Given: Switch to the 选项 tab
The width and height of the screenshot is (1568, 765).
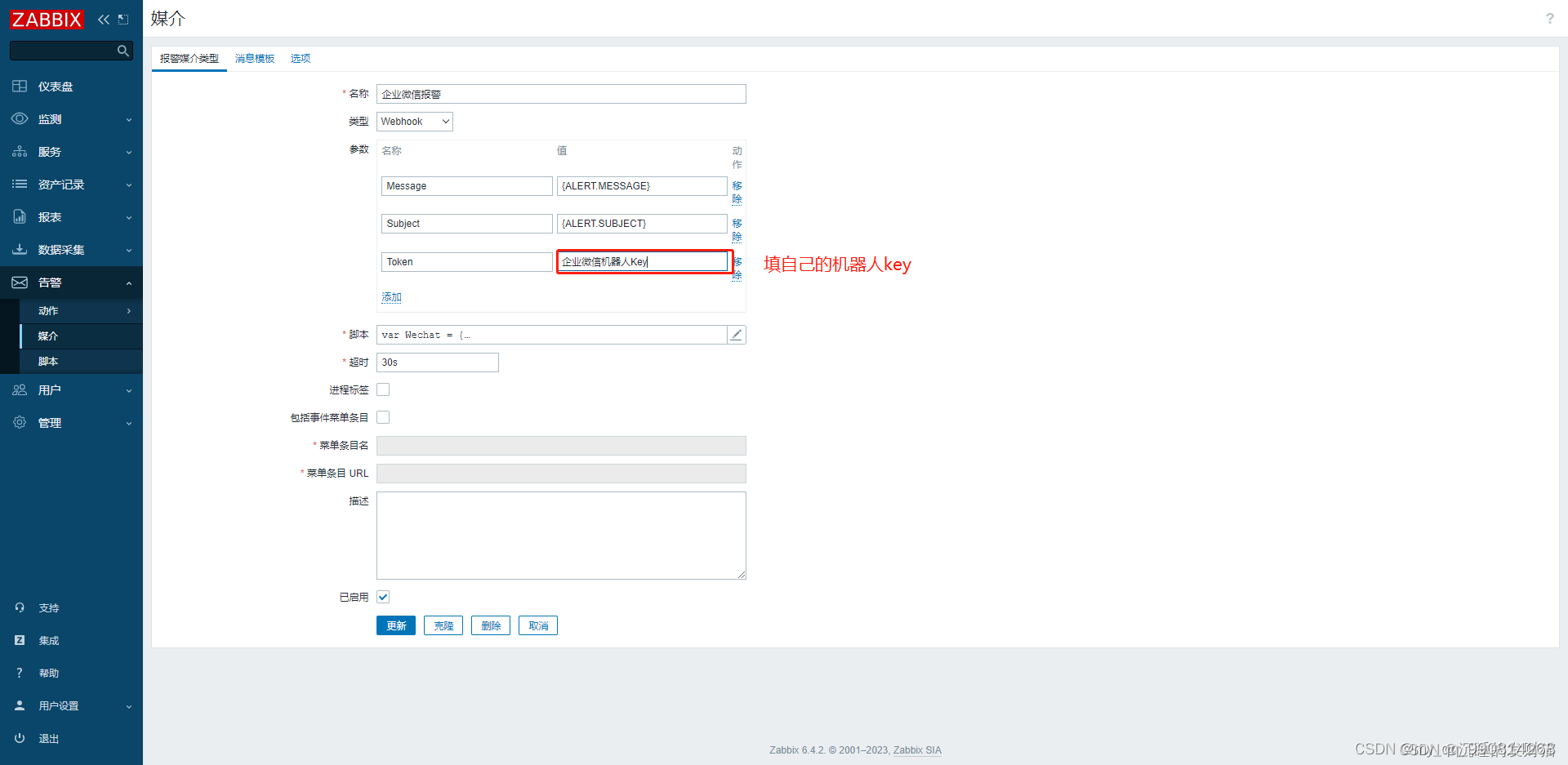Looking at the screenshot, I should click(x=301, y=59).
